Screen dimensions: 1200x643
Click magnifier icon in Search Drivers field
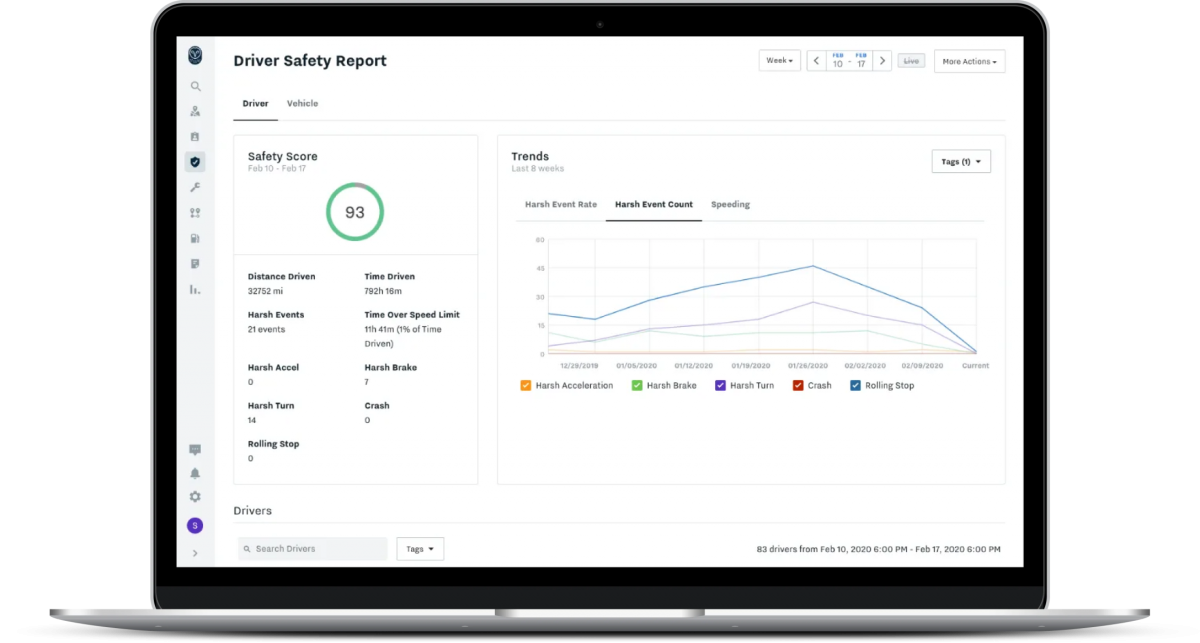[248, 549]
